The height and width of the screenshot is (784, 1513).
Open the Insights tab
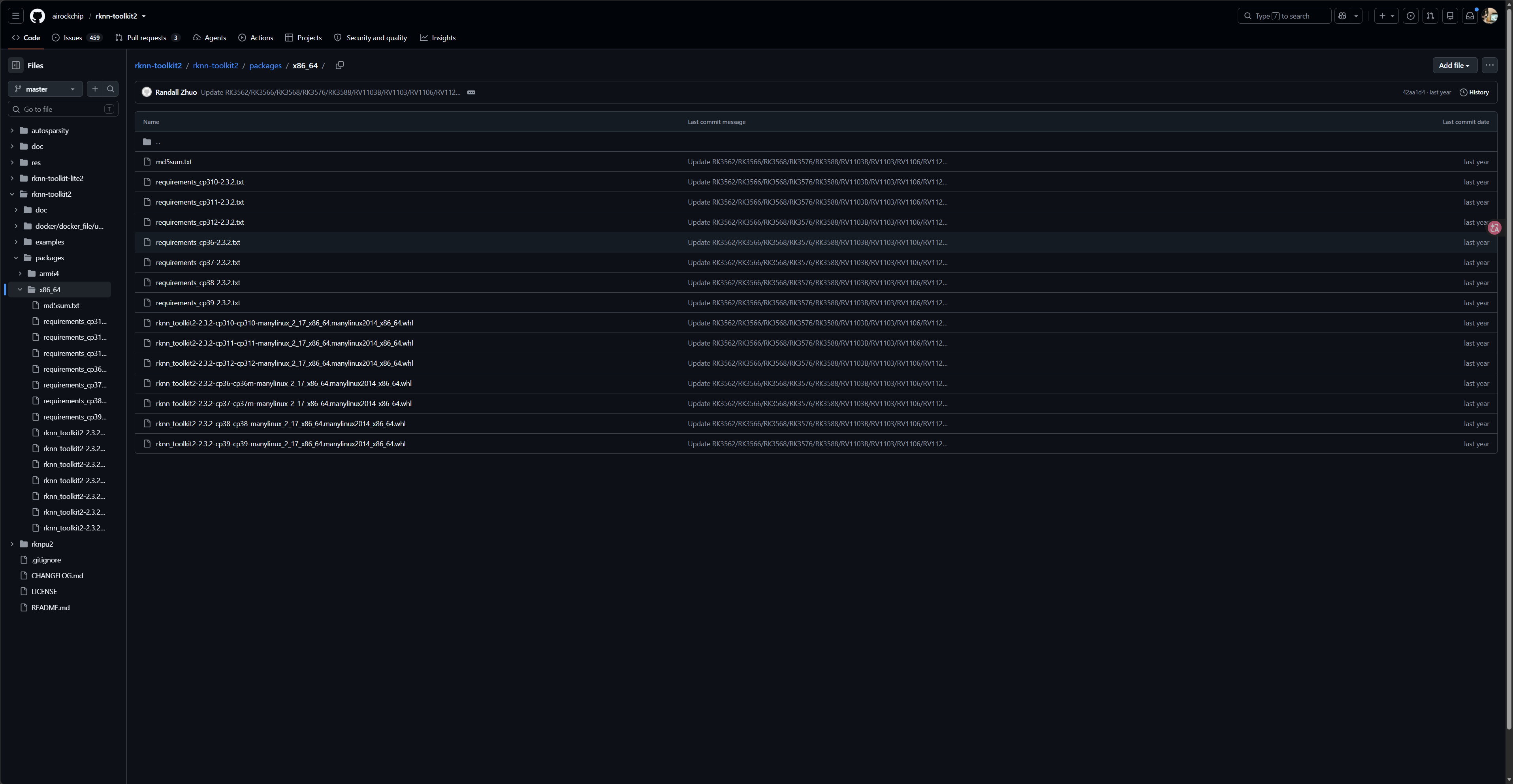click(438, 38)
